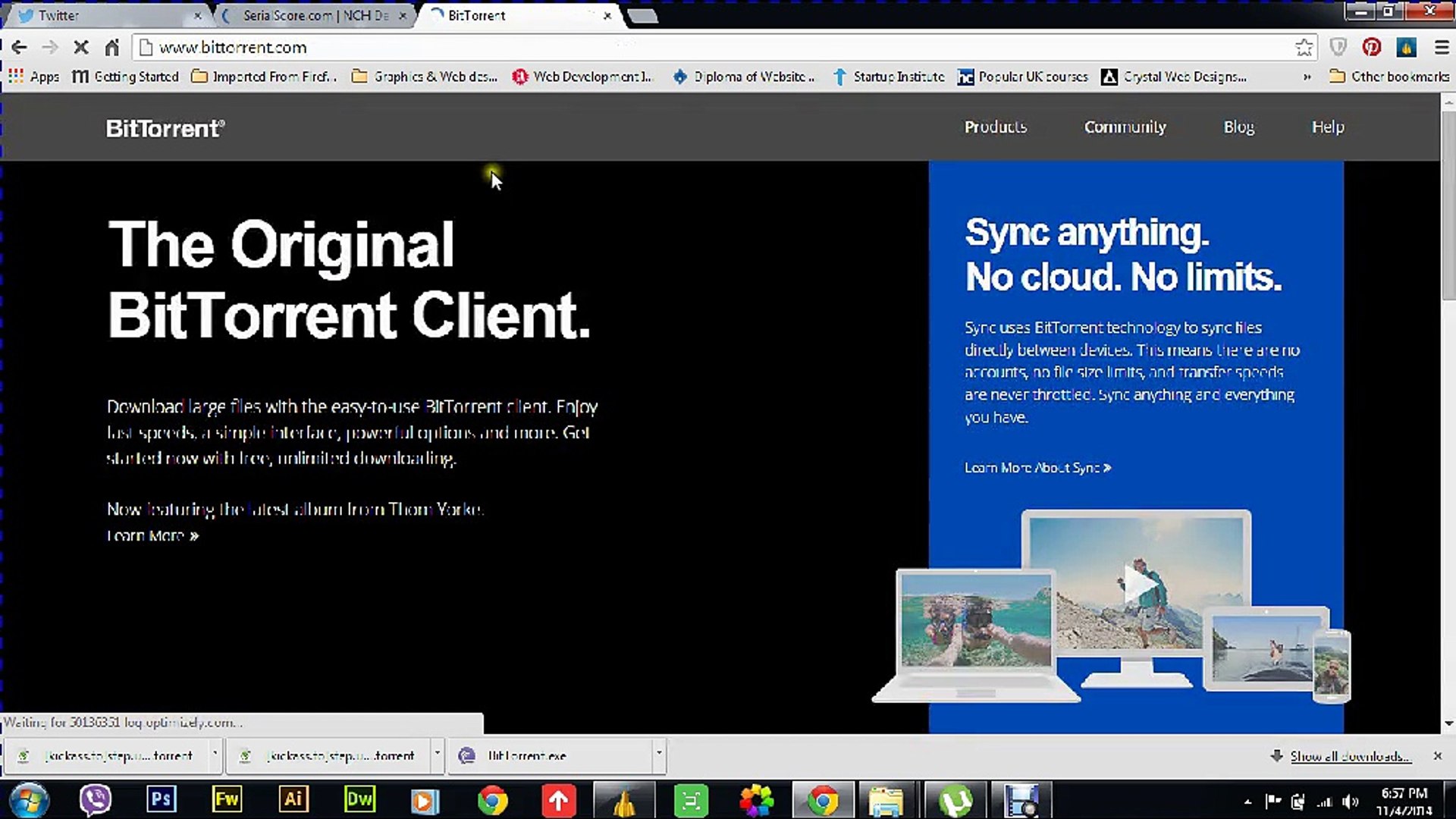1456x819 pixels.
Task: Expand BitTorrent.exe download options arrow
Action: tap(659, 754)
